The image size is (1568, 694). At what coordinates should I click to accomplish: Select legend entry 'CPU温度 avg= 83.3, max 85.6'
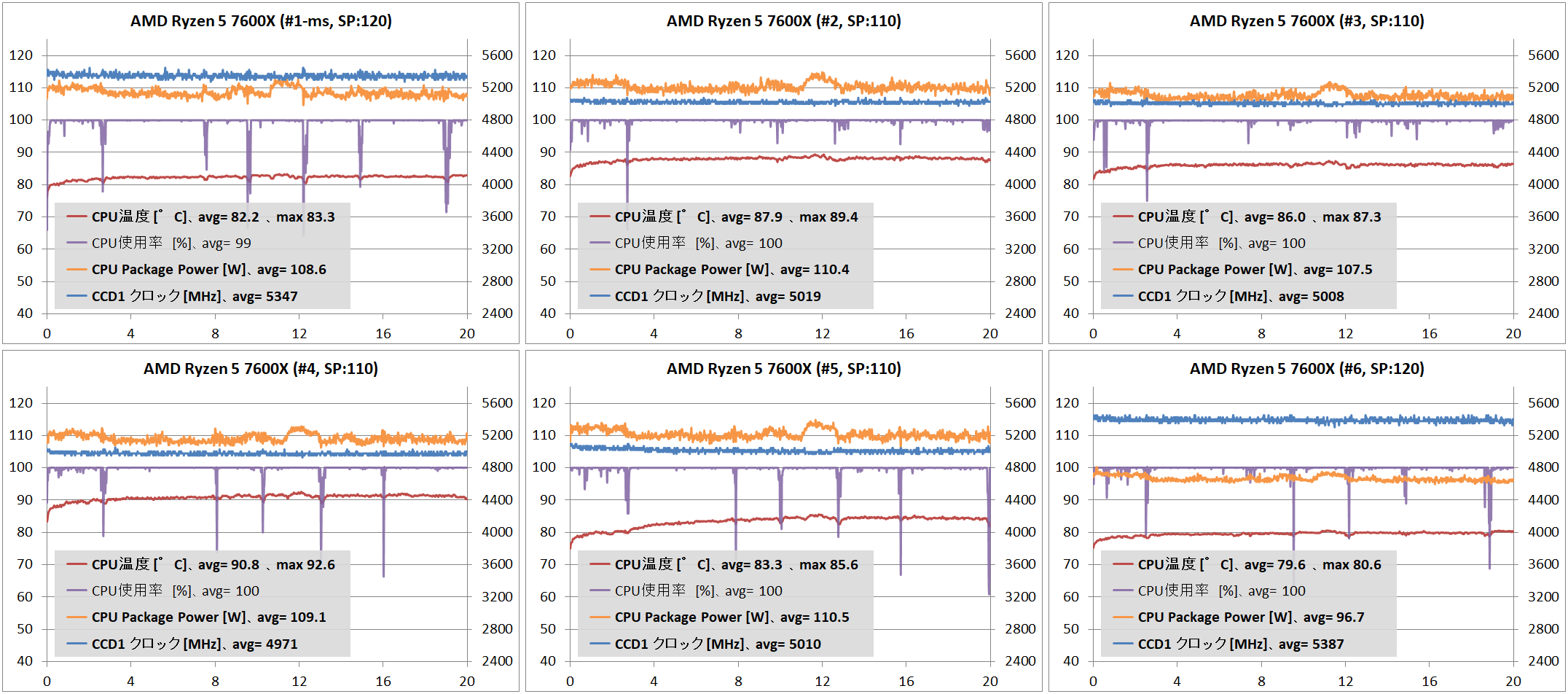724,564
